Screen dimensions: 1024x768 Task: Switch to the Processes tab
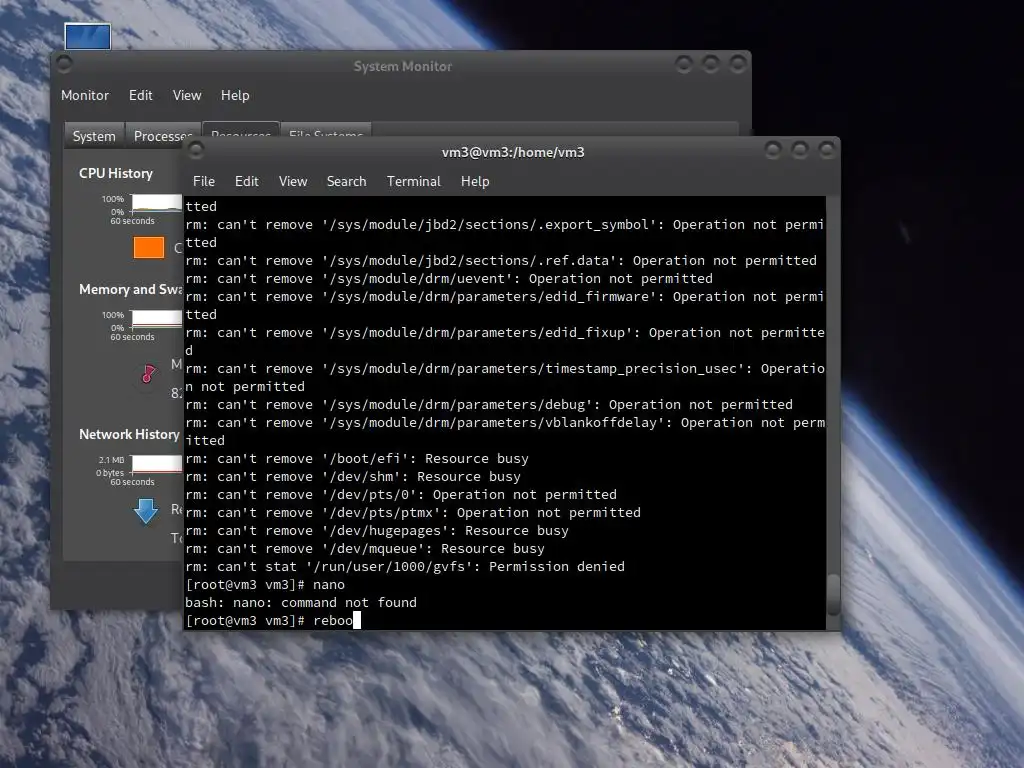pos(161,136)
